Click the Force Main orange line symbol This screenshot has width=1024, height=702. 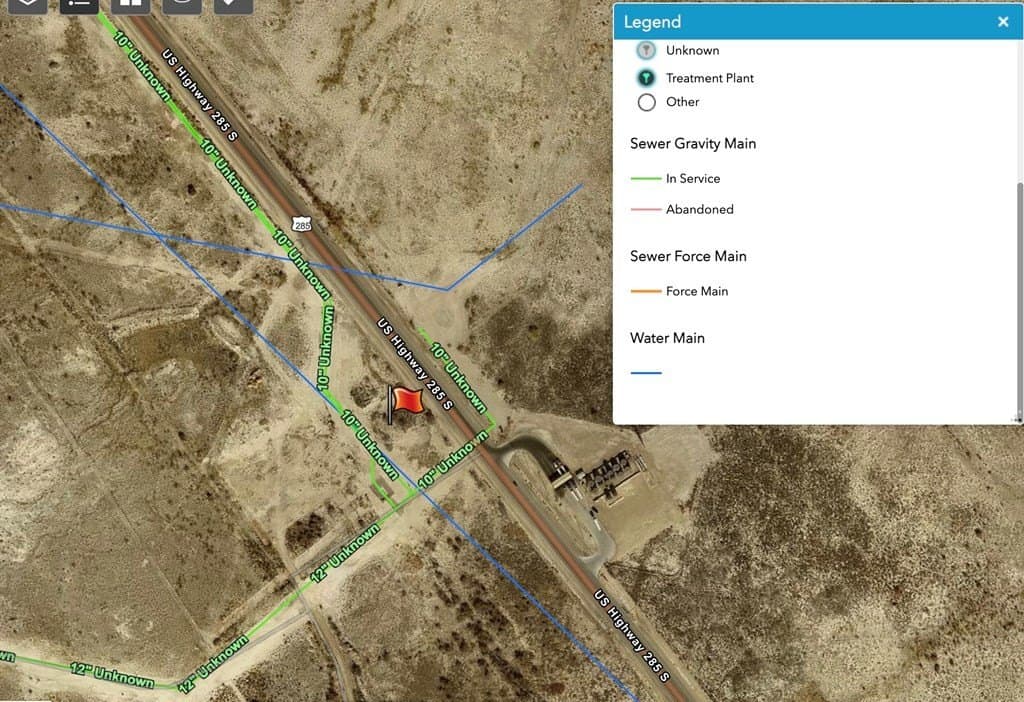coord(645,291)
